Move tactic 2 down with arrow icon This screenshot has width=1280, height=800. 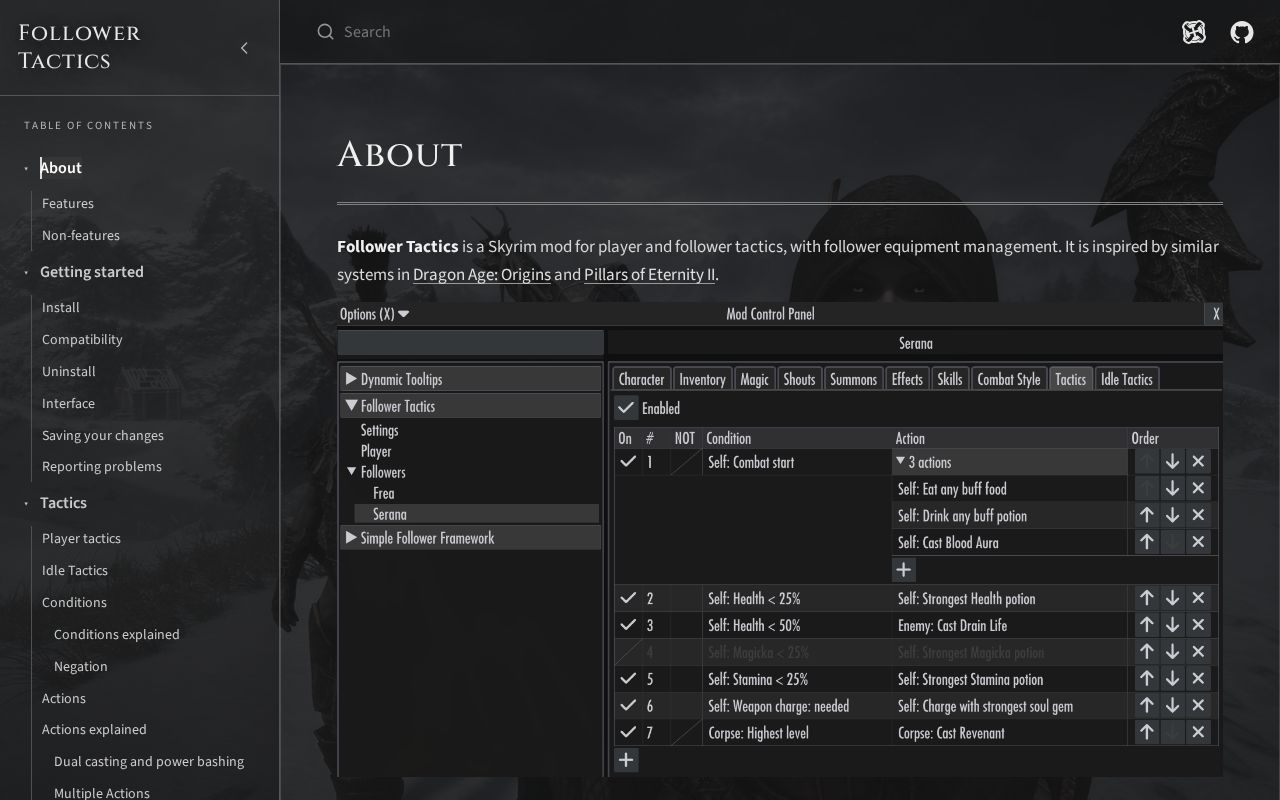[x=1172, y=598]
